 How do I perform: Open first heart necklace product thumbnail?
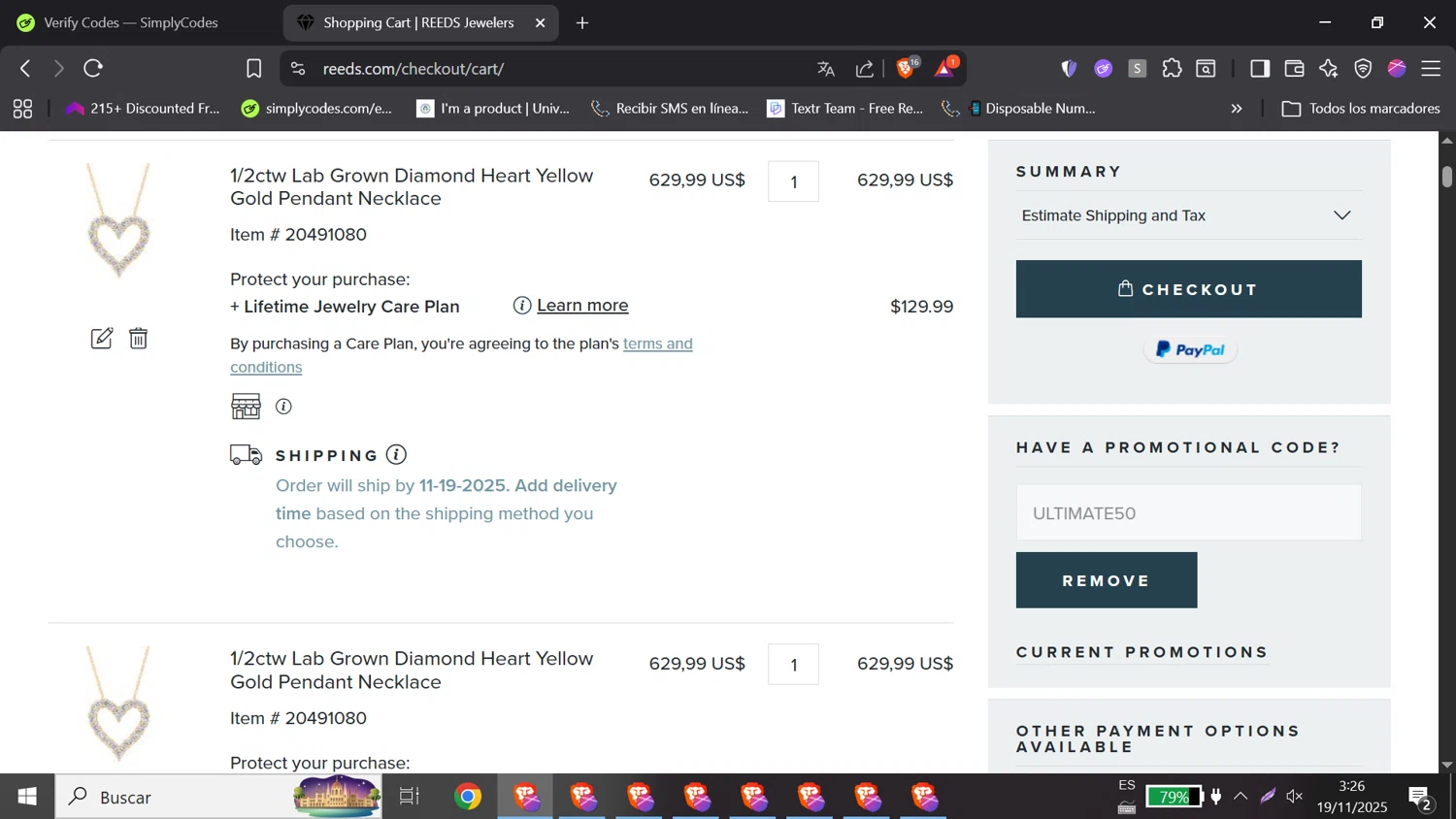click(118, 221)
